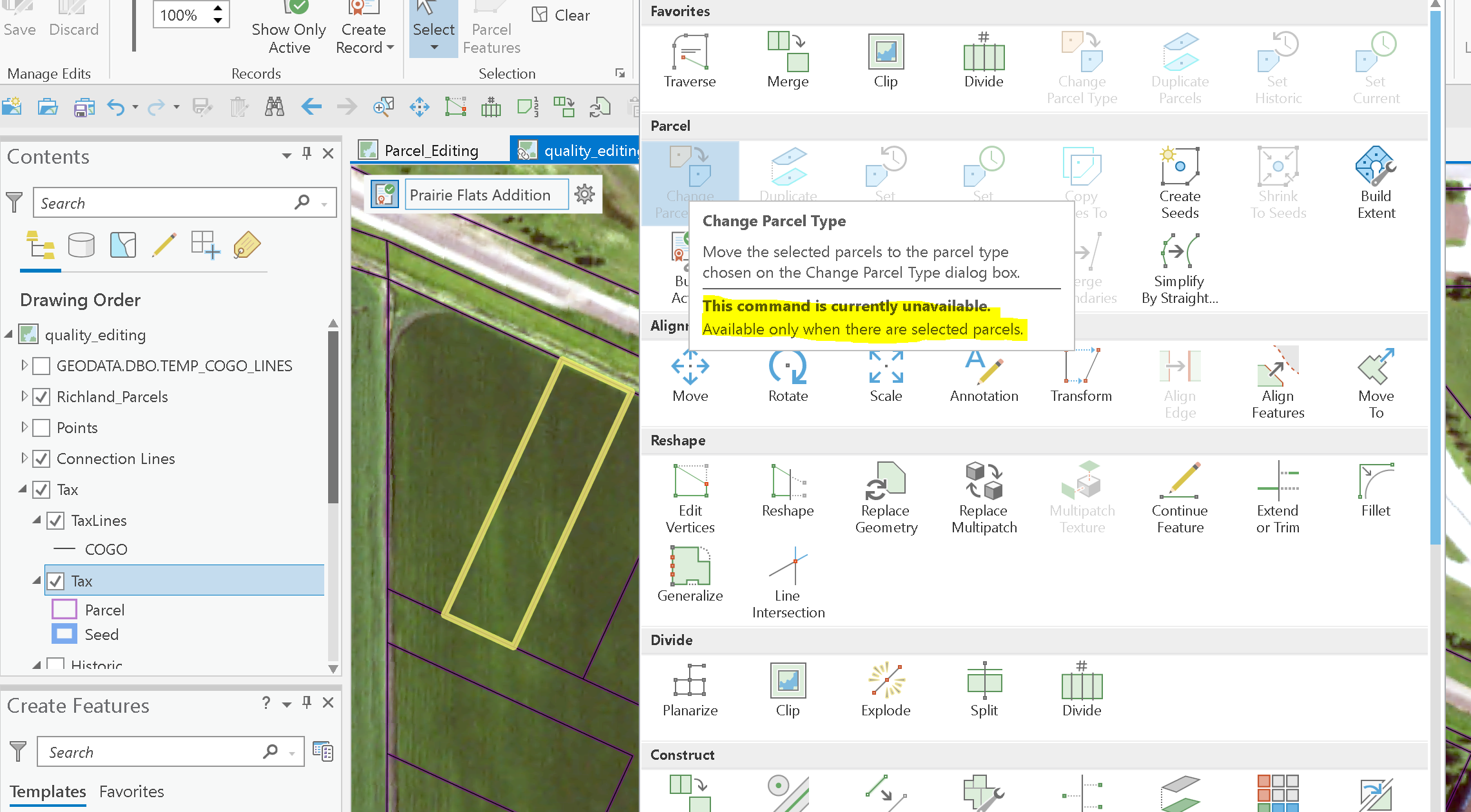The height and width of the screenshot is (812, 1471).
Task: Open the Select tool dropdown
Action: pyautogui.click(x=433, y=47)
